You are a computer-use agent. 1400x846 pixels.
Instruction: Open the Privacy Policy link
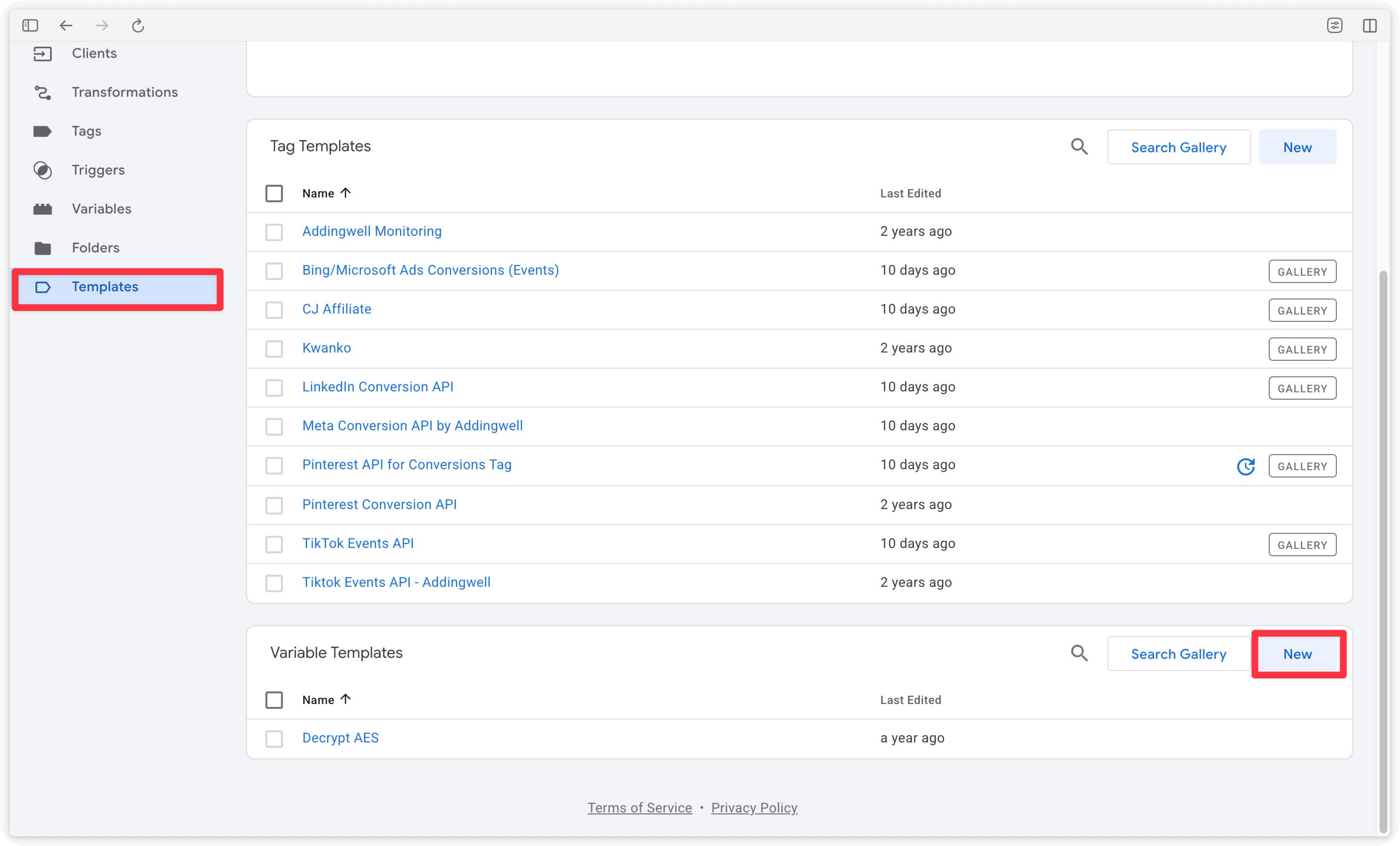tap(754, 808)
